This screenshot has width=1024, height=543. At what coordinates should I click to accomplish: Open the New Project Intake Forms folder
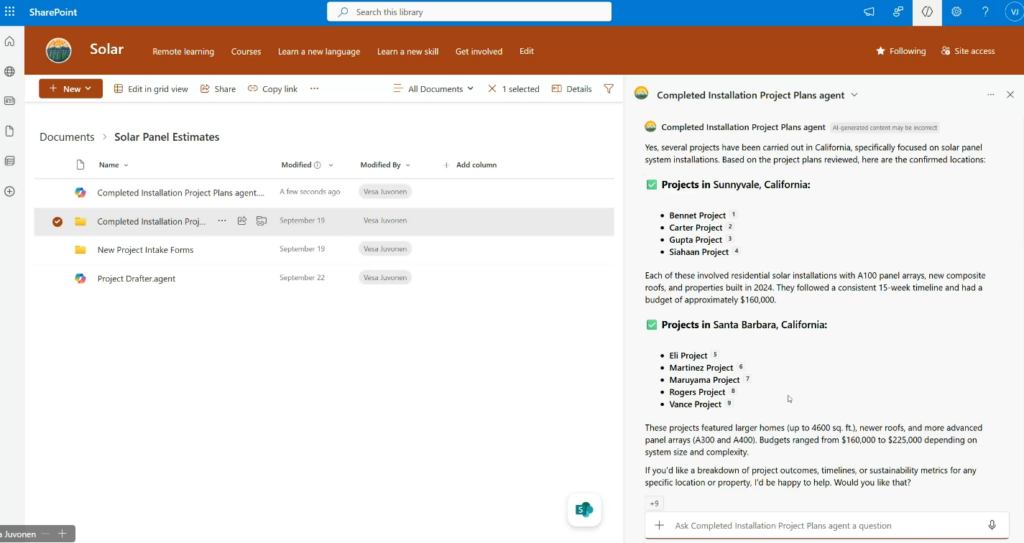[x=145, y=250]
